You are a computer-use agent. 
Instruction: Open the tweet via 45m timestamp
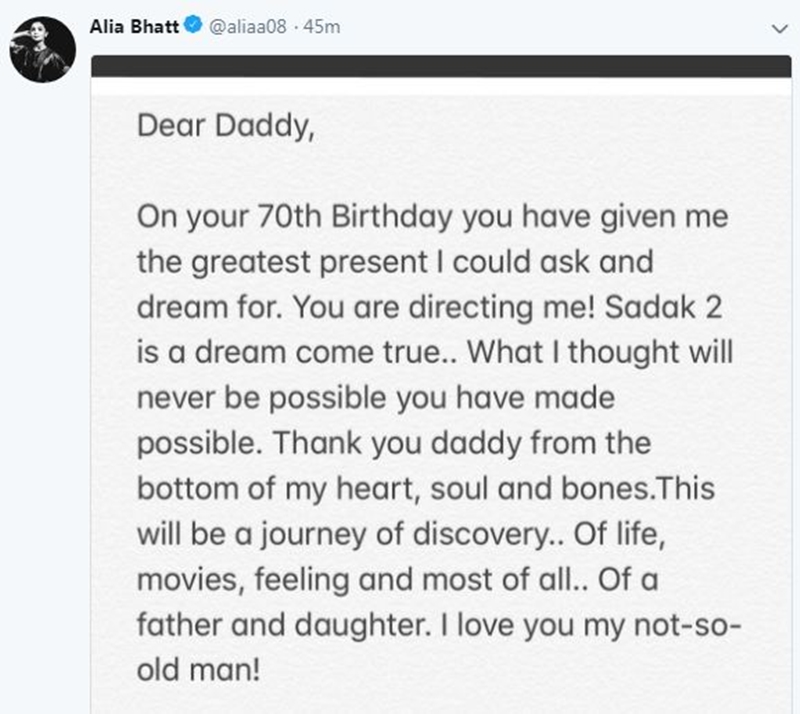321,27
